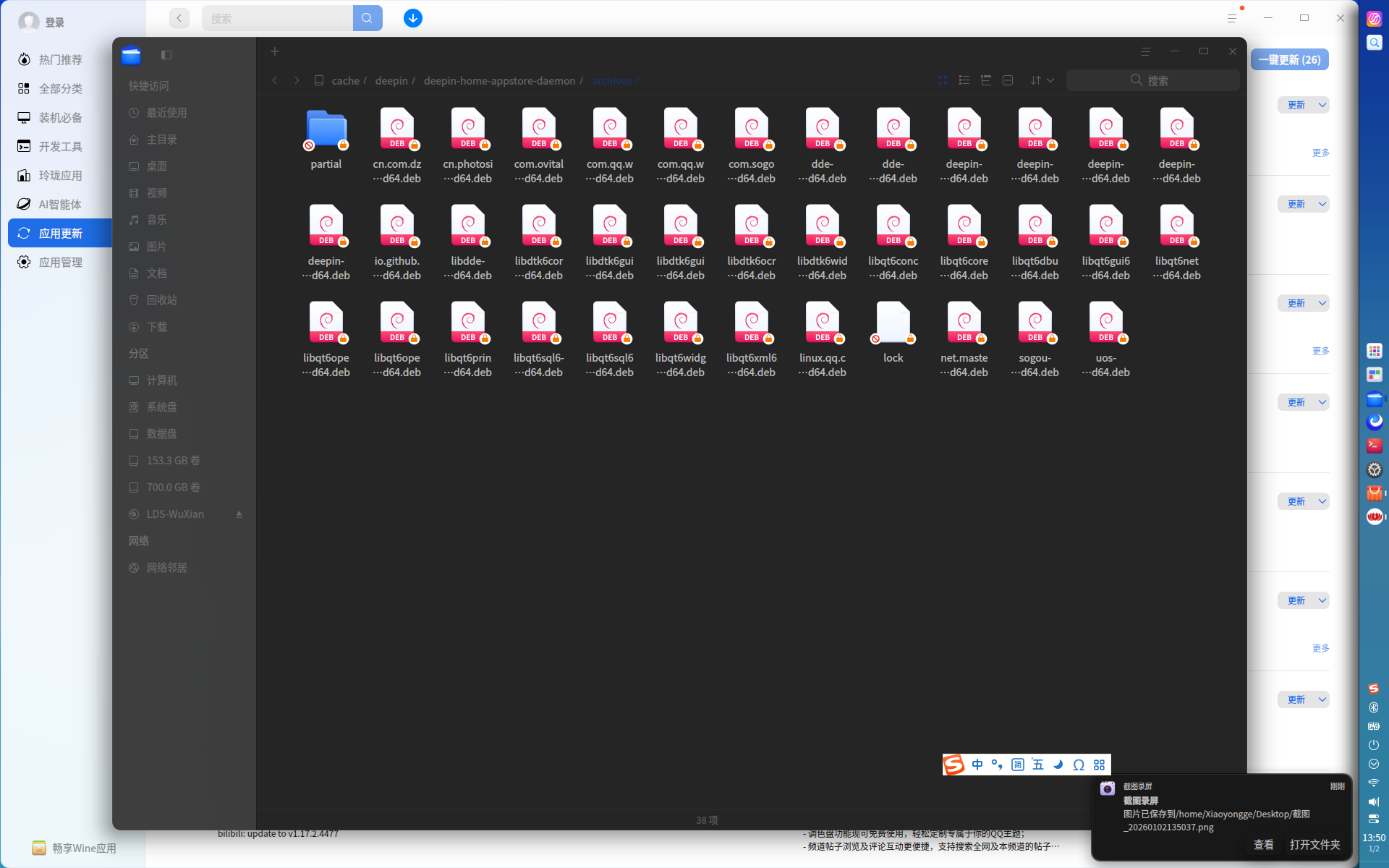Open 回收站 in the sidebar

click(161, 300)
